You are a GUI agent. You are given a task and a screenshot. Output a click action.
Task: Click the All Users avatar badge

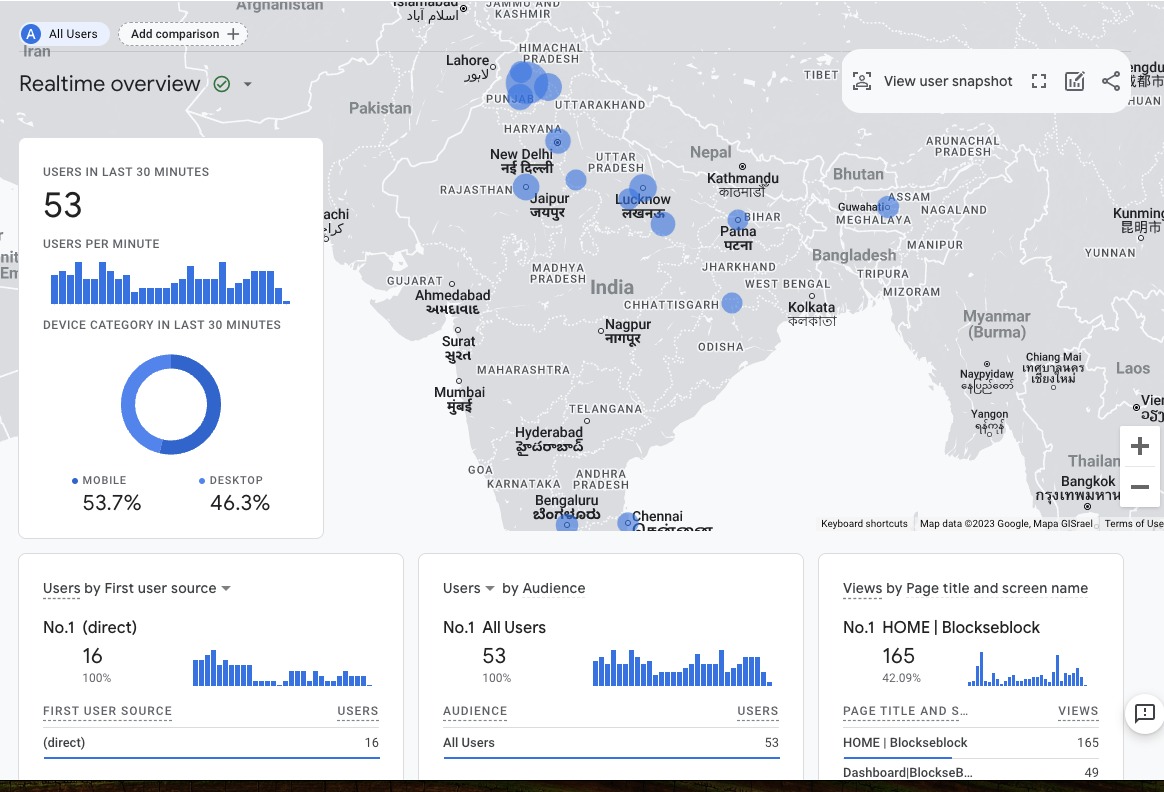point(30,34)
